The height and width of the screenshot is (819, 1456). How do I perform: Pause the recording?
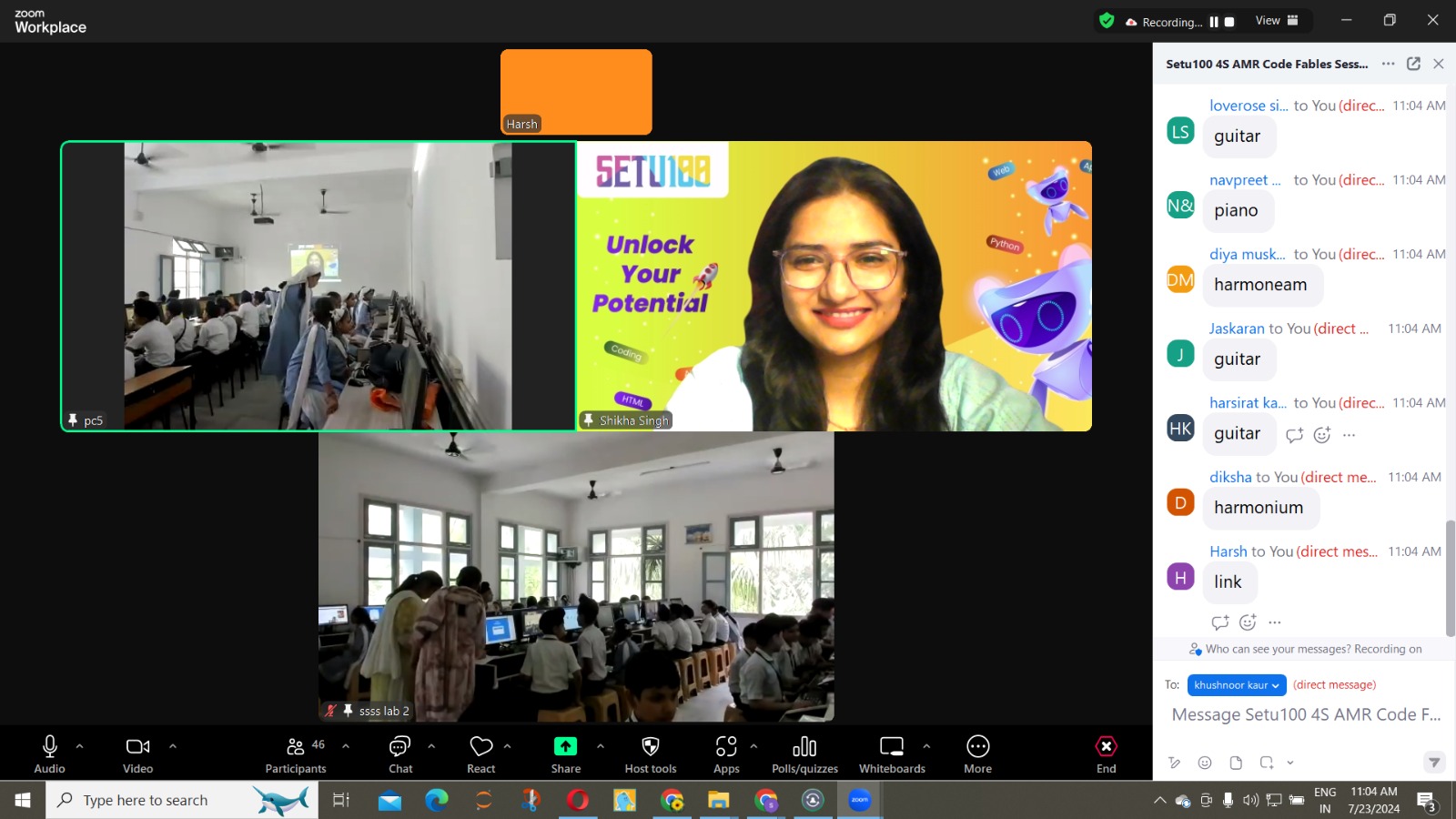tap(1214, 22)
